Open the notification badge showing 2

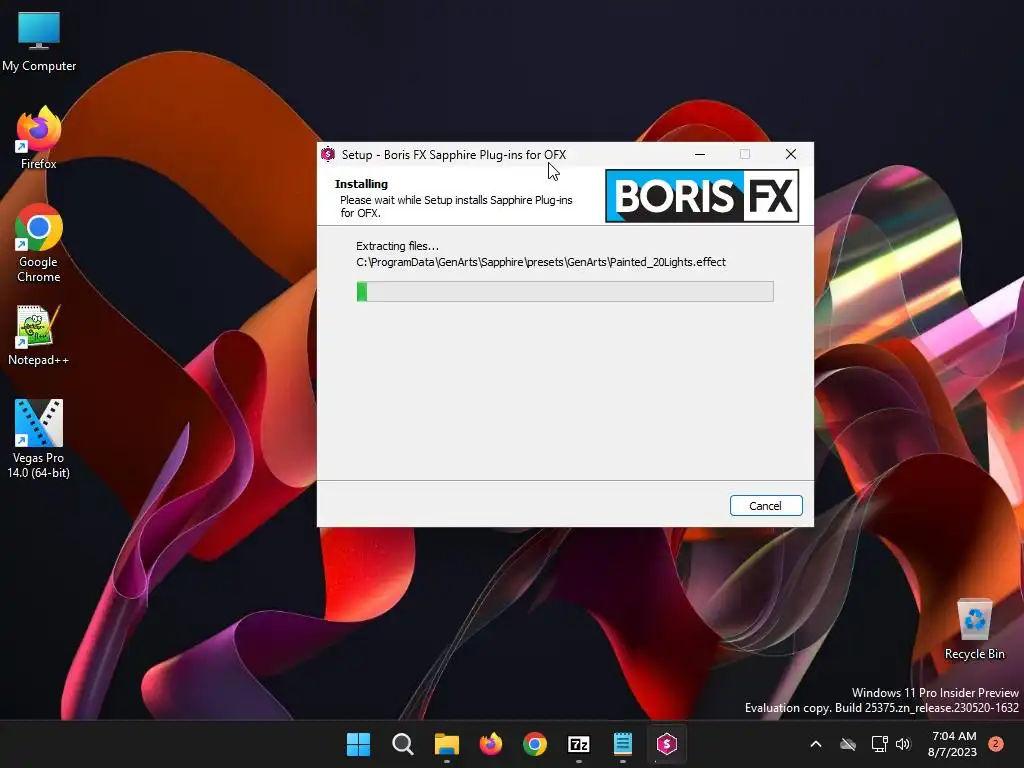point(996,744)
